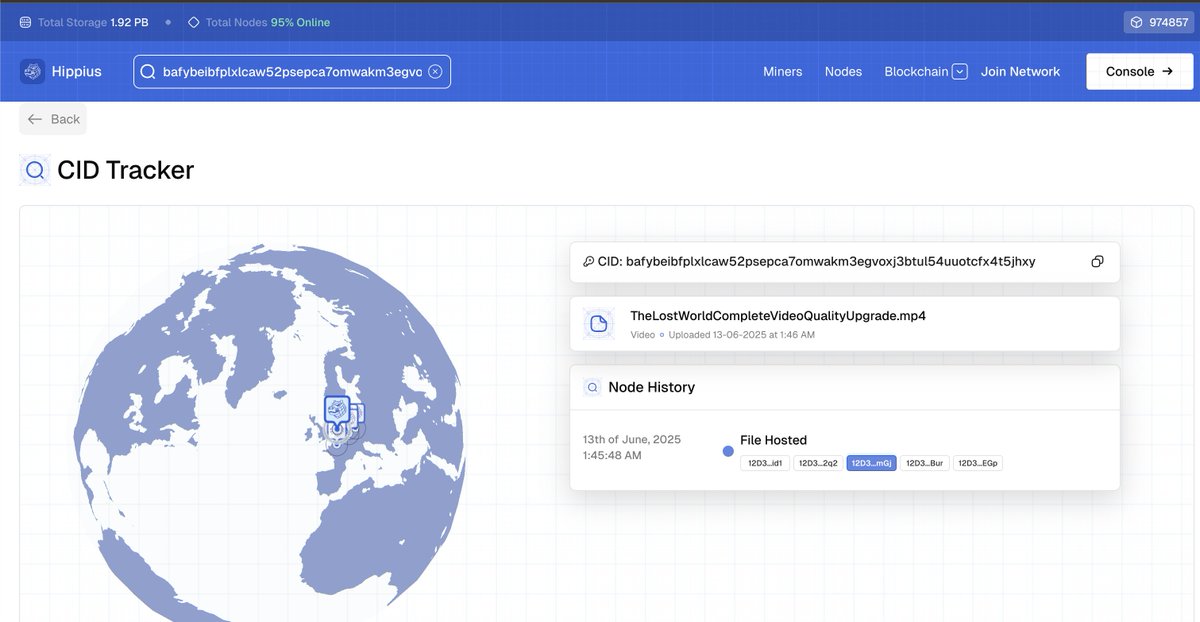
Task: Click the full CID text string
Action: tap(831, 262)
